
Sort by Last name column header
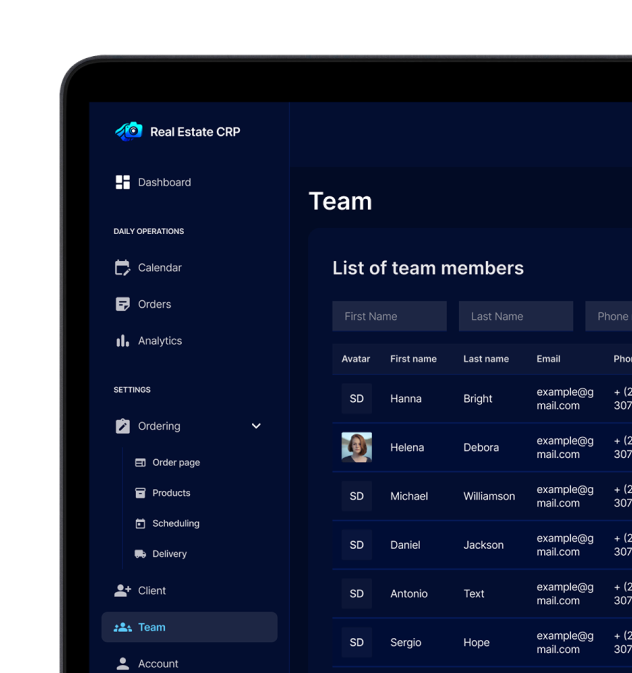point(486,359)
